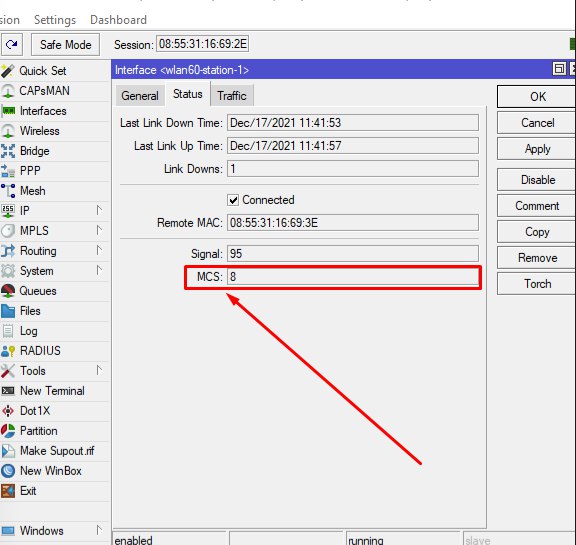The image size is (576, 545).
Task: Click the RADIUS icon in the sidebar
Action: [8, 351]
